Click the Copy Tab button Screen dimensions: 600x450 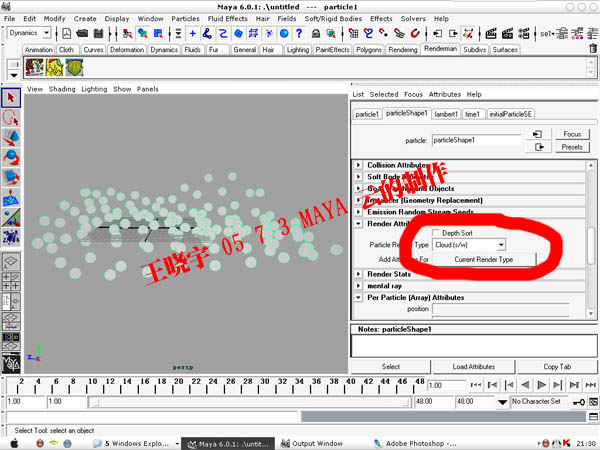pyautogui.click(x=557, y=367)
